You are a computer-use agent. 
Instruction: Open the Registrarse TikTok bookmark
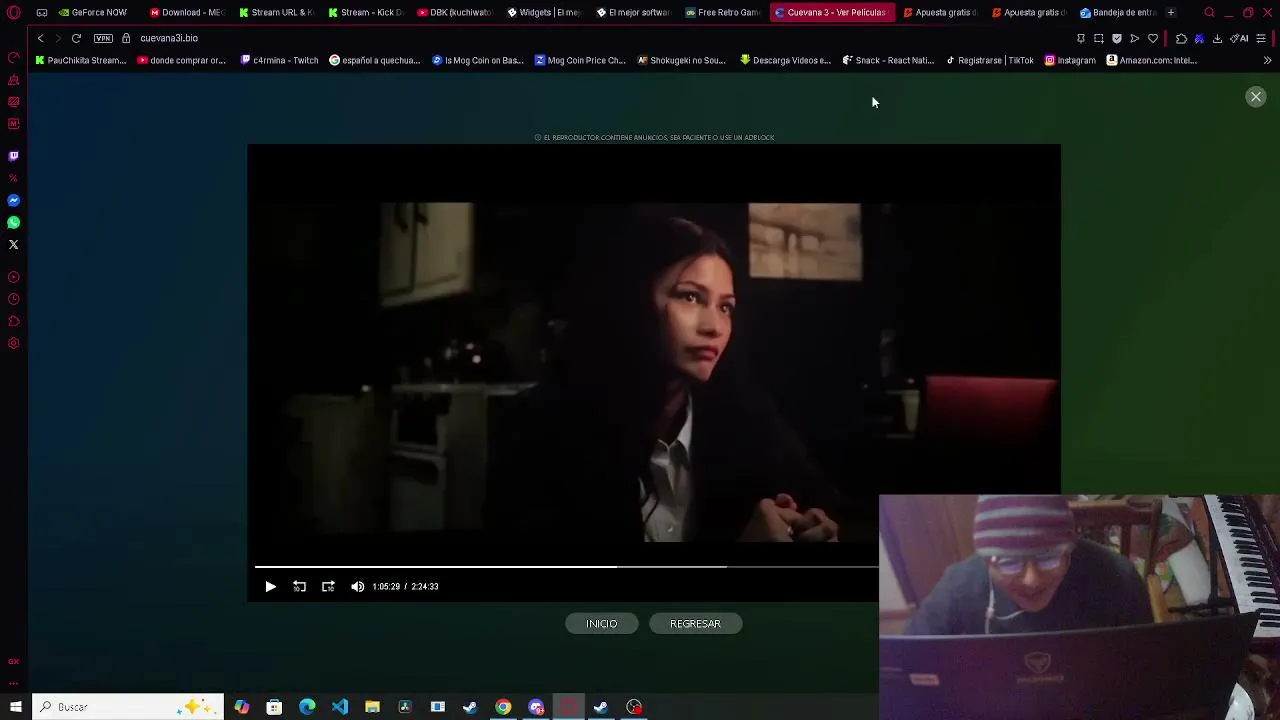990,60
